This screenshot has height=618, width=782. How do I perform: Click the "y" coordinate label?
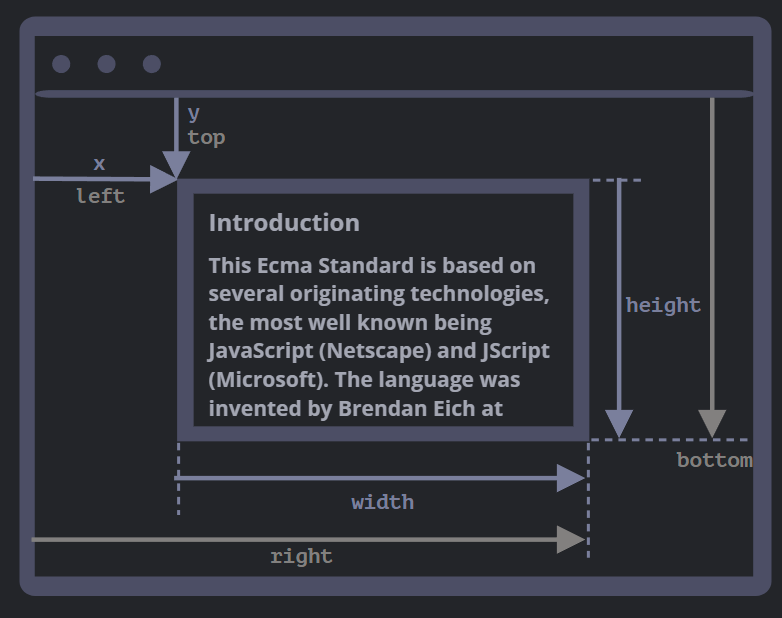click(194, 113)
